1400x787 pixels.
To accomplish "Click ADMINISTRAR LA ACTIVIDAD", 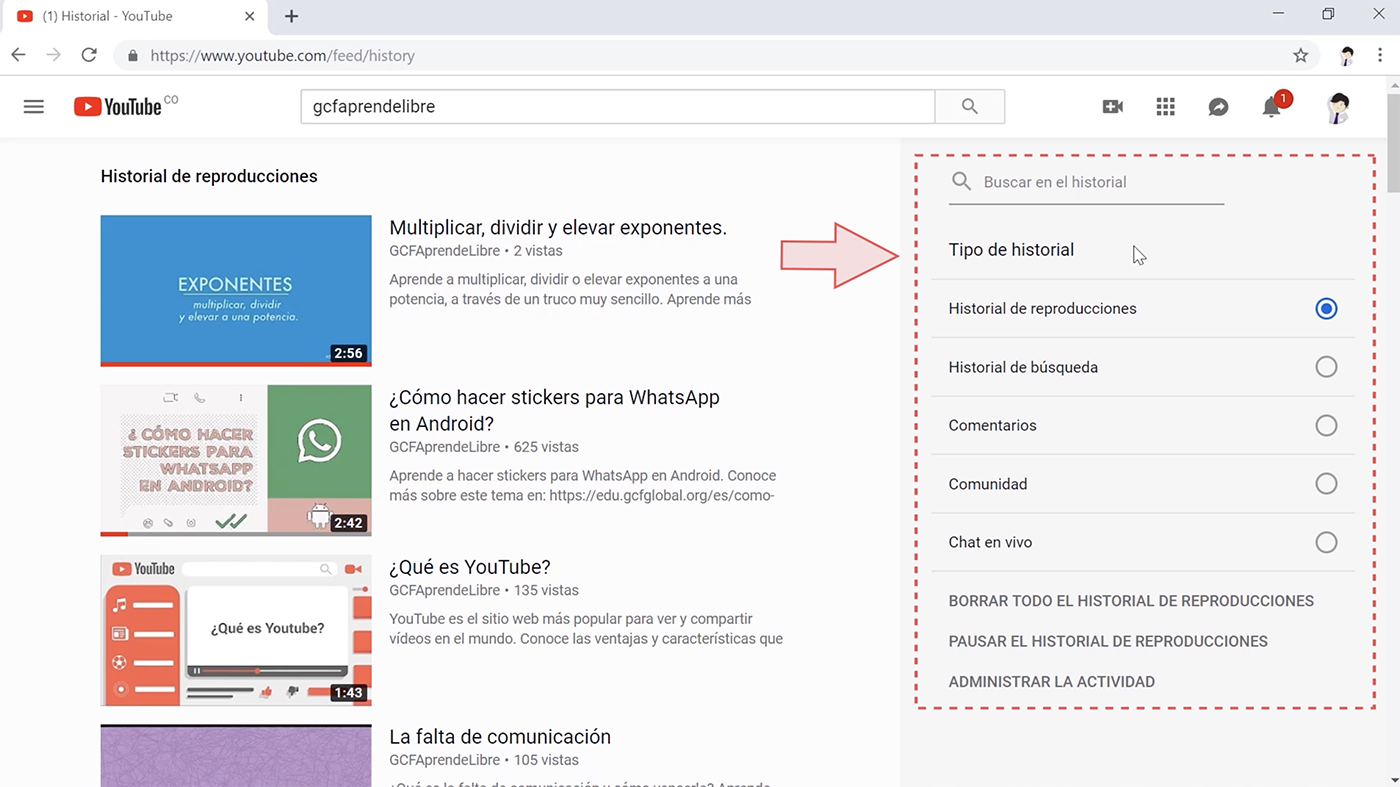I will (1052, 682).
